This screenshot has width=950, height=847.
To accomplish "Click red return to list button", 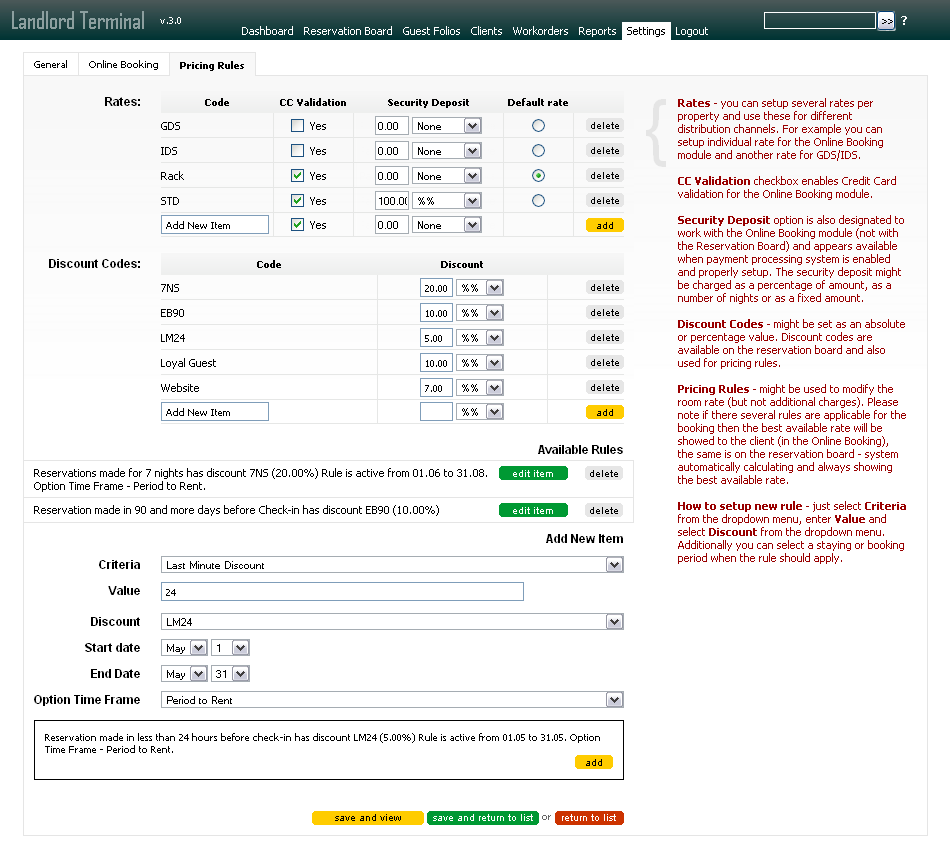I will pyautogui.click(x=589, y=818).
